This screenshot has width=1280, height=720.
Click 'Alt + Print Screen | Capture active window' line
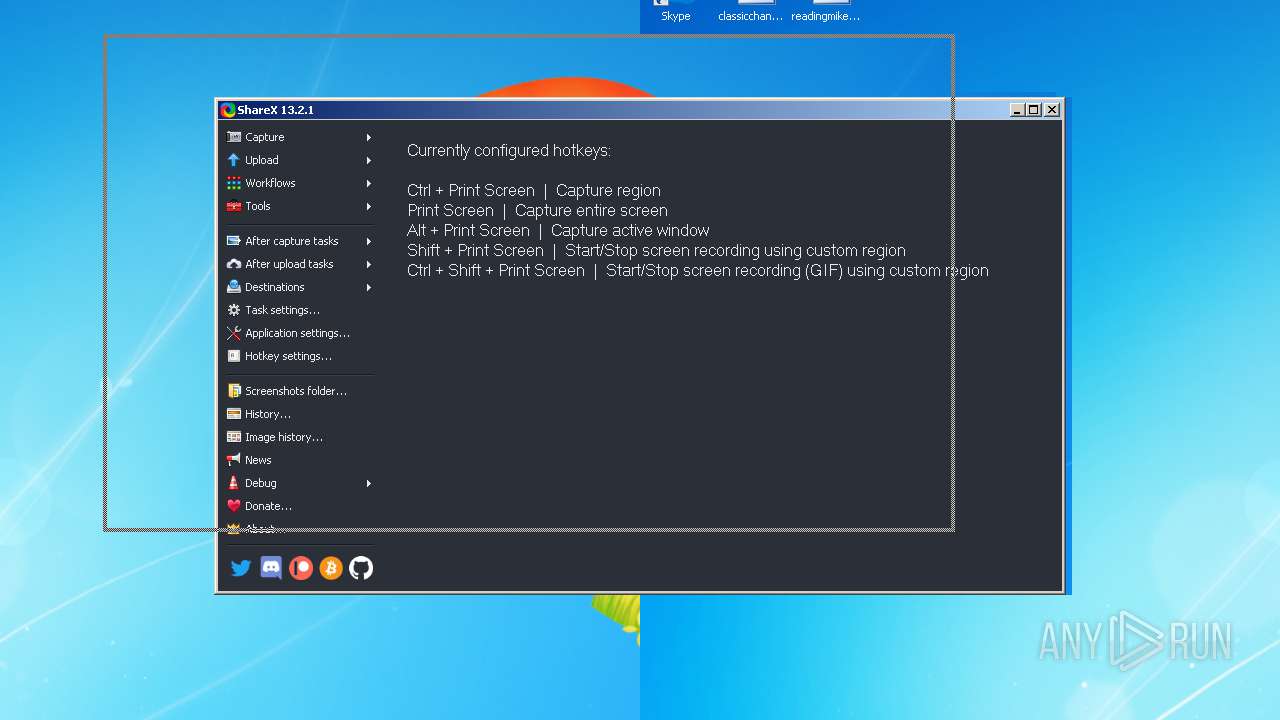558,230
